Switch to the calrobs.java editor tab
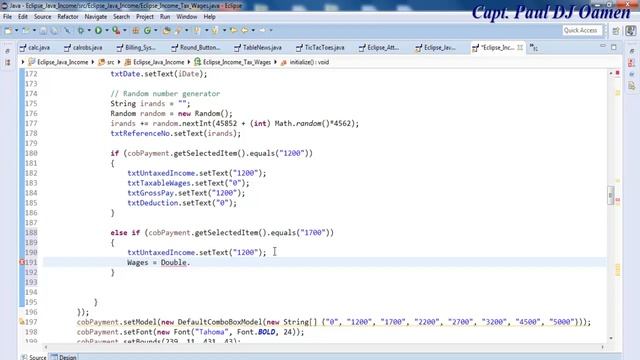The width and height of the screenshot is (640, 360). (83, 48)
